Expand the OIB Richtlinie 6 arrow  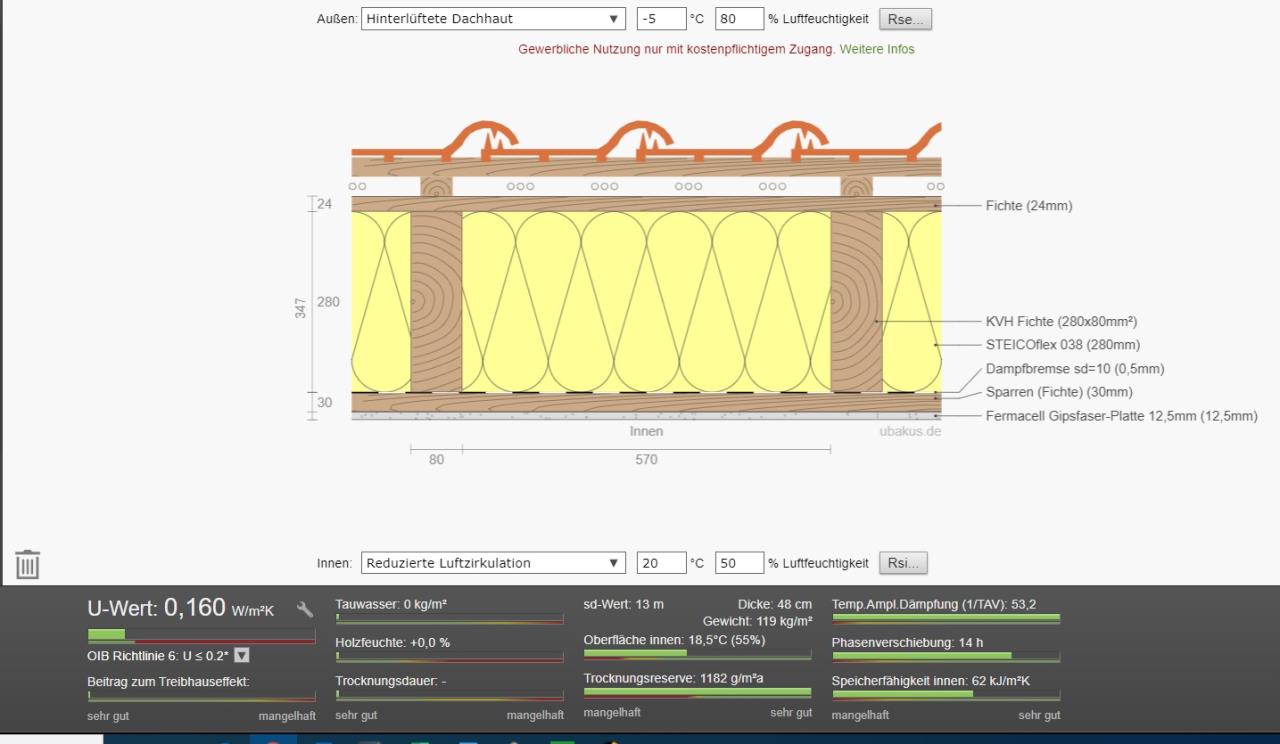[x=241, y=656]
